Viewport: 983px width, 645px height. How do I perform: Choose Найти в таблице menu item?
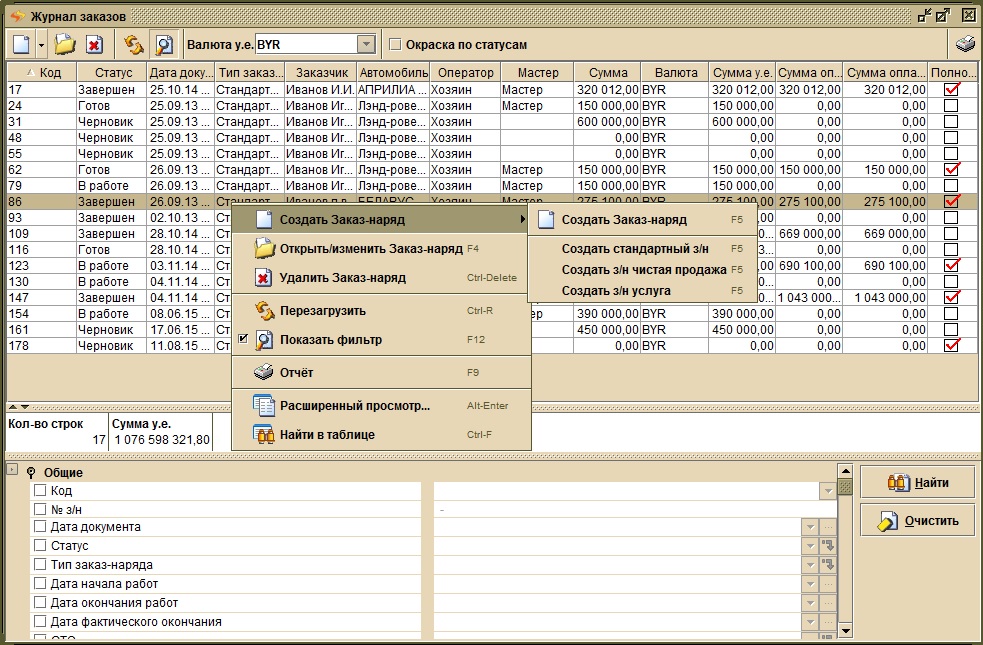click(x=381, y=434)
